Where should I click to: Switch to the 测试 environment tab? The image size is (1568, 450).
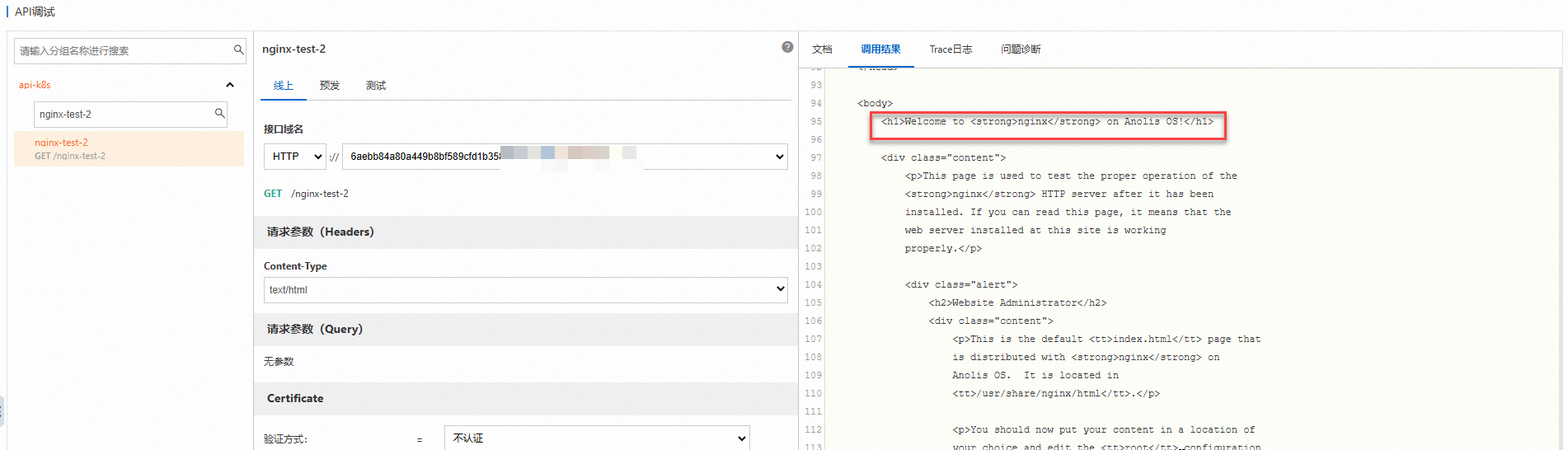click(376, 86)
